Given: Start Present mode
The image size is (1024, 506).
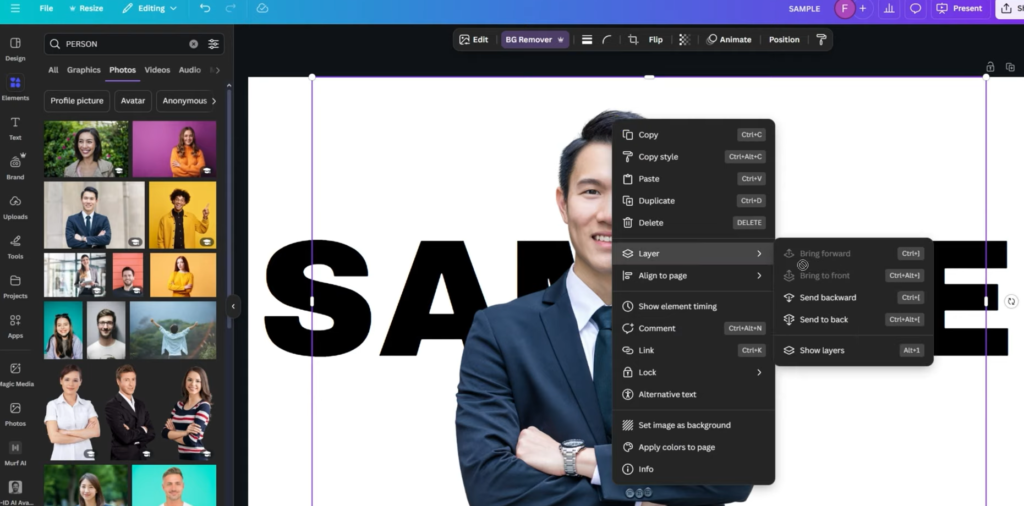Looking at the screenshot, I should tap(959, 8).
